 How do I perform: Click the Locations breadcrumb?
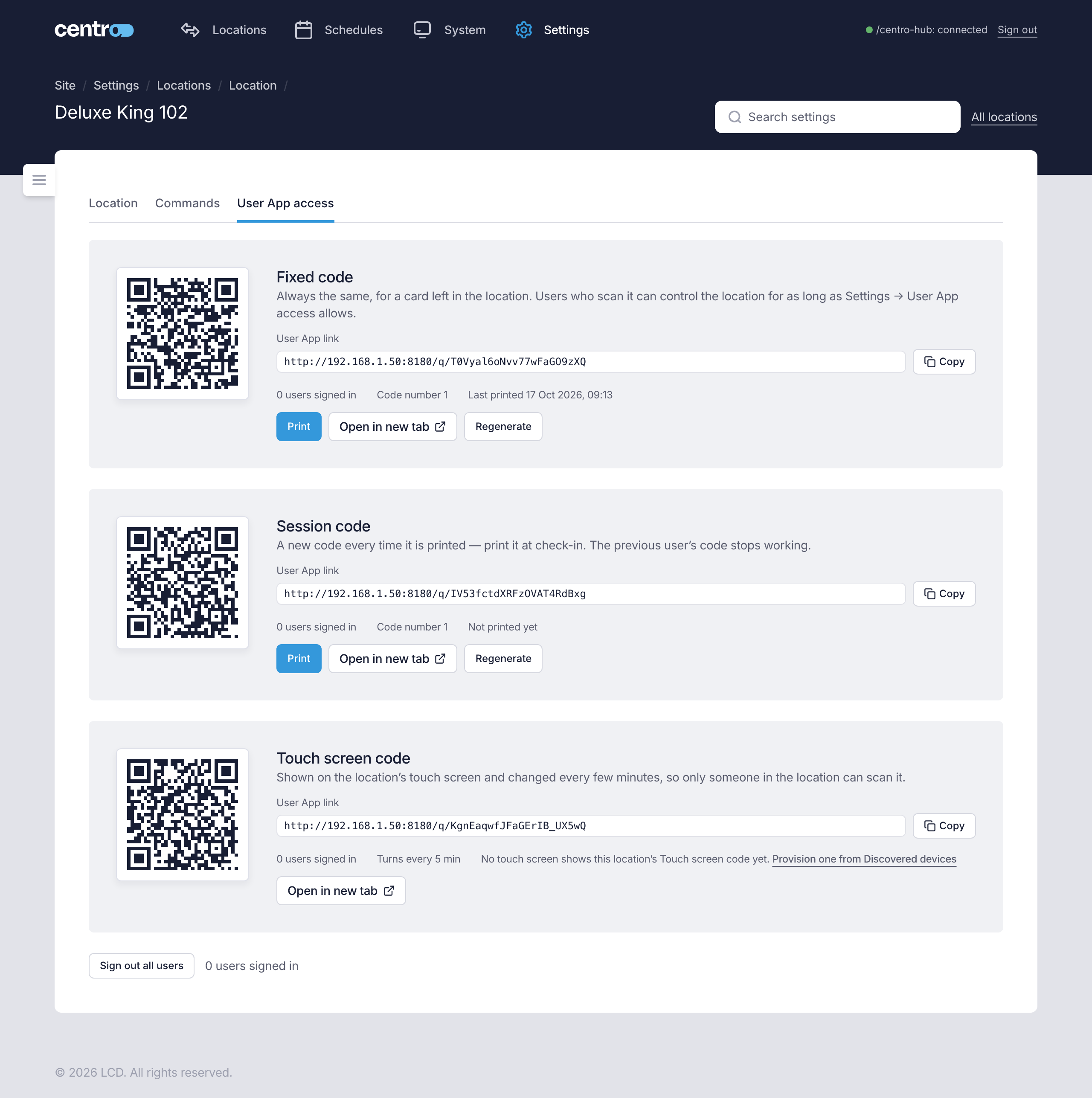pos(183,85)
